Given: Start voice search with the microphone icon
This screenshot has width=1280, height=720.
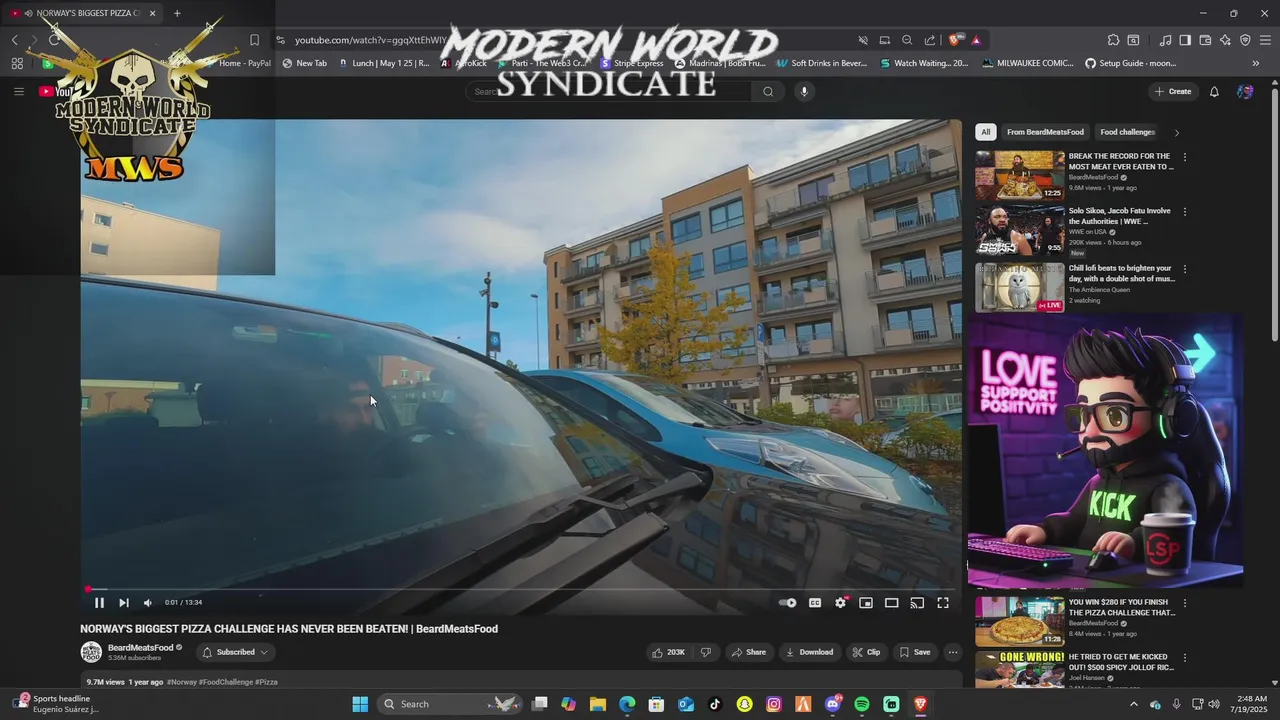Looking at the screenshot, I should tap(804, 91).
